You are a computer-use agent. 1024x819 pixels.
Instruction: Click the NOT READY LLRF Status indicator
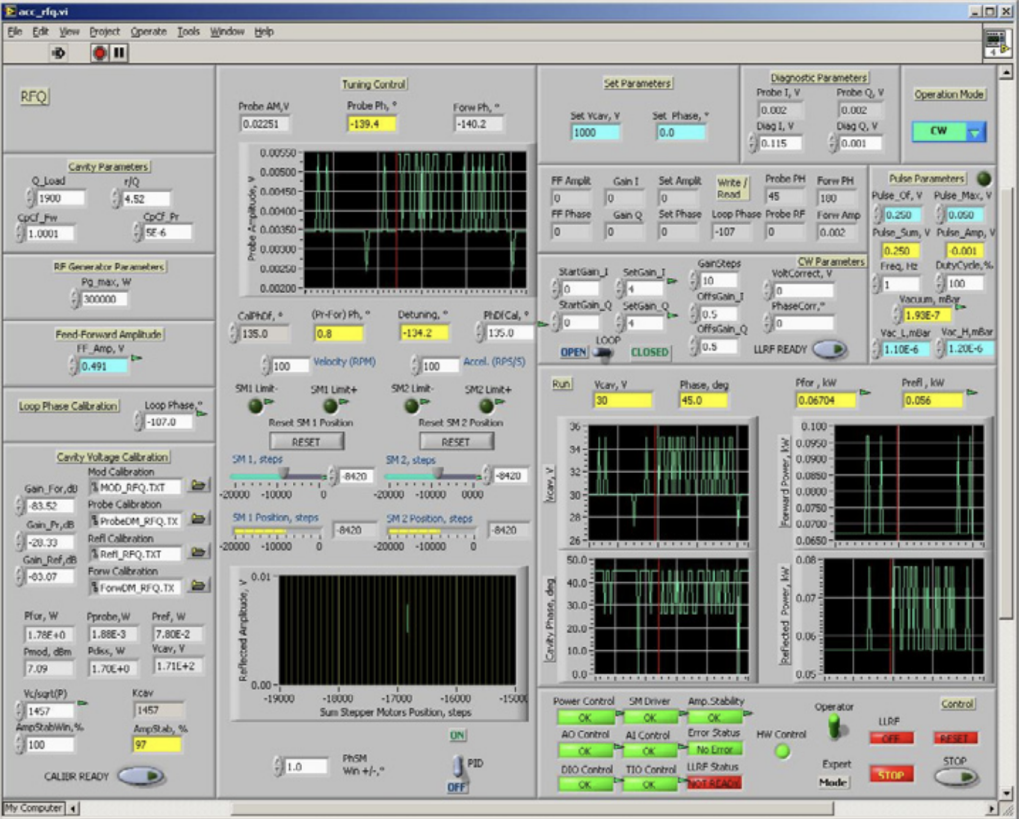click(714, 783)
